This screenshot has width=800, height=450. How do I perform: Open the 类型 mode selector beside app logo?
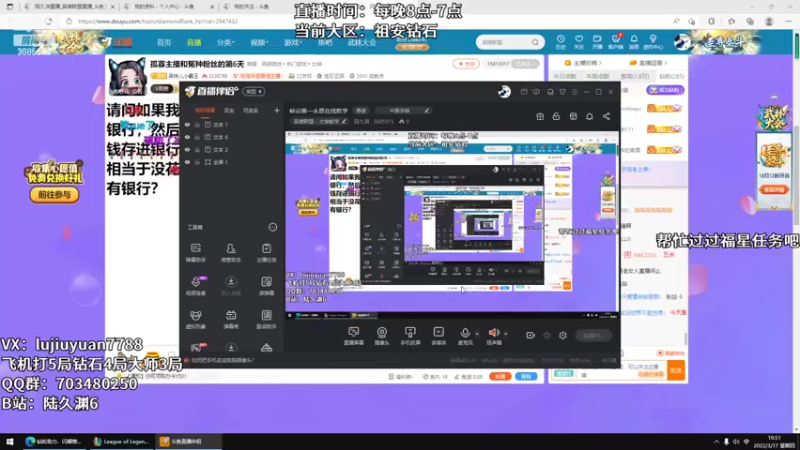254,91
